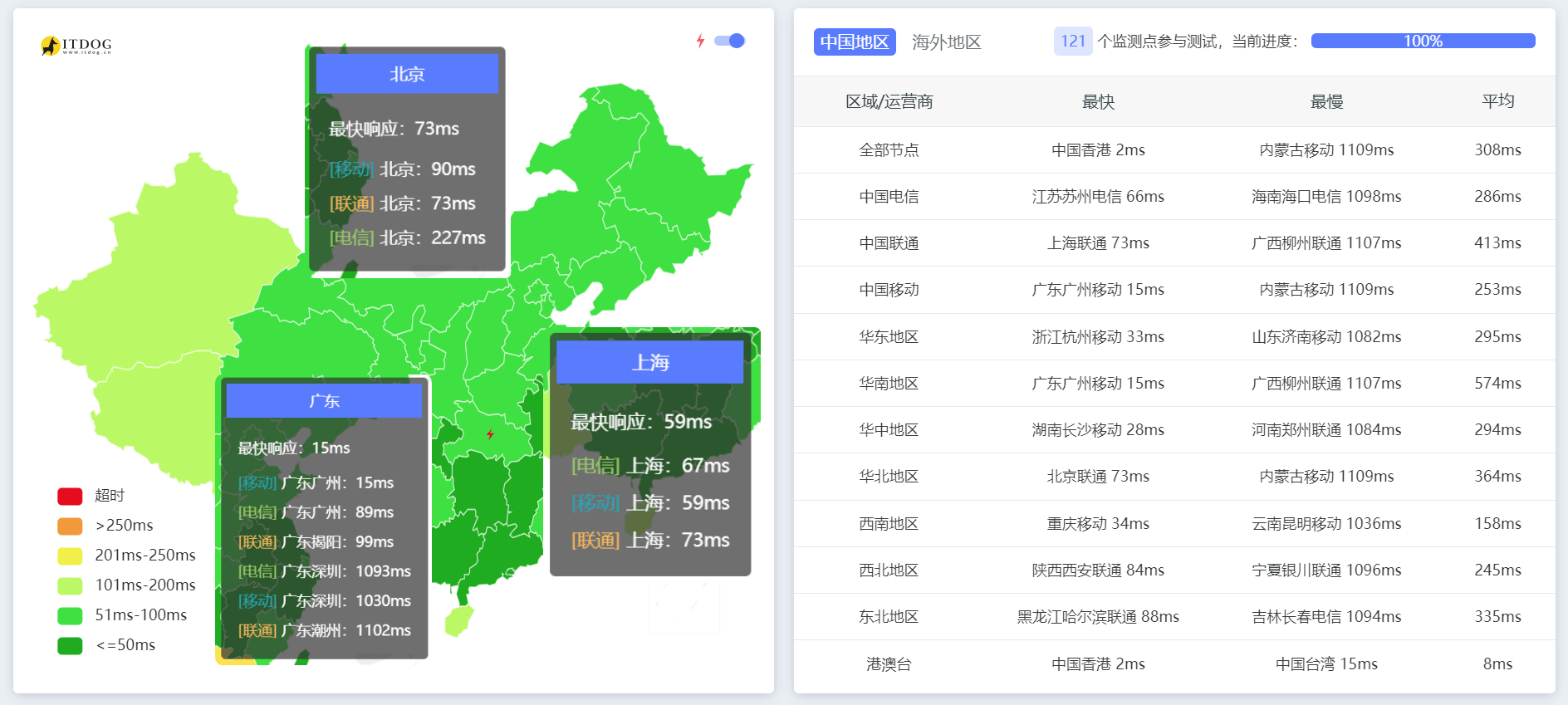Sort by 平均 column header
The width and height of the screenshot is (1568, 705).
1497,101
